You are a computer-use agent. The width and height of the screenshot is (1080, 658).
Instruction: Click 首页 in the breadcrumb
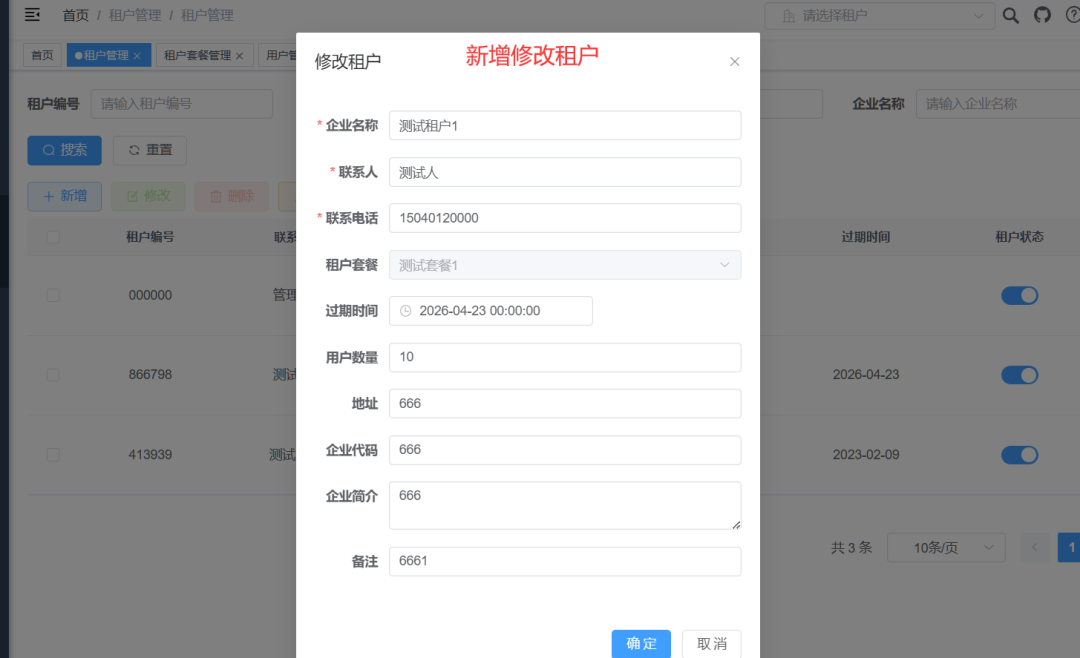click(x=75, y=15)
